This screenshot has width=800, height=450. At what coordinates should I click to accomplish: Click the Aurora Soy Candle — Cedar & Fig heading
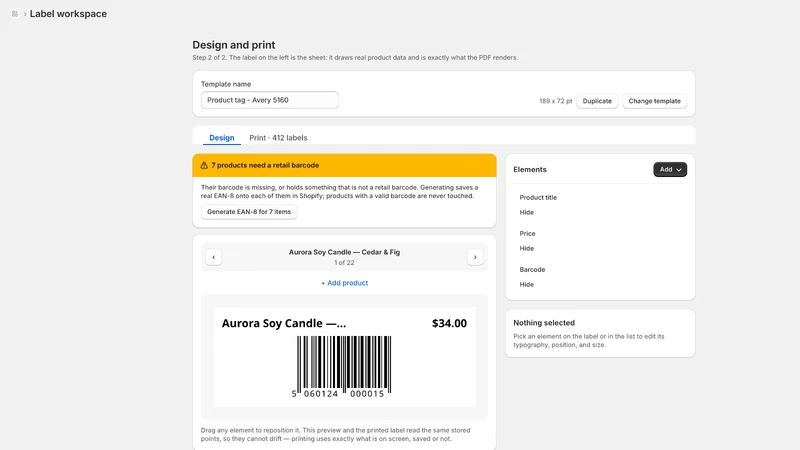coord(344,252)
